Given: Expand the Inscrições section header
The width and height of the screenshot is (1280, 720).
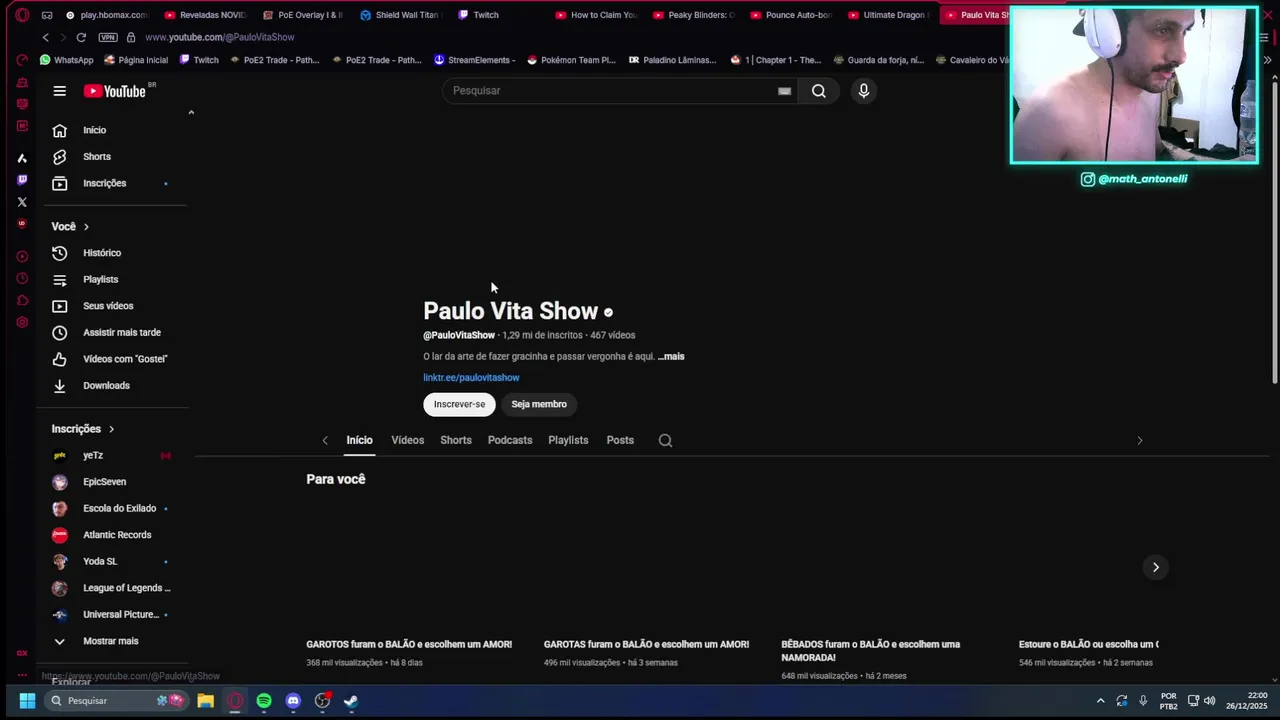Looking at the screenshot, I should pyautogui.click(x=83, y=429).
